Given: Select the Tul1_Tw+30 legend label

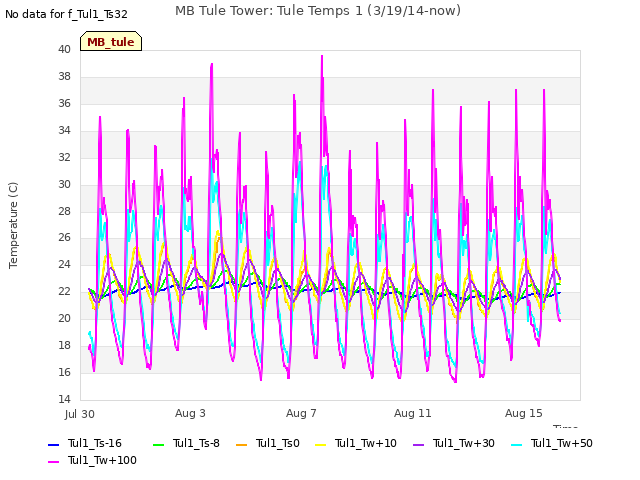Looking at the screenshot, I should tap(464, 443).
